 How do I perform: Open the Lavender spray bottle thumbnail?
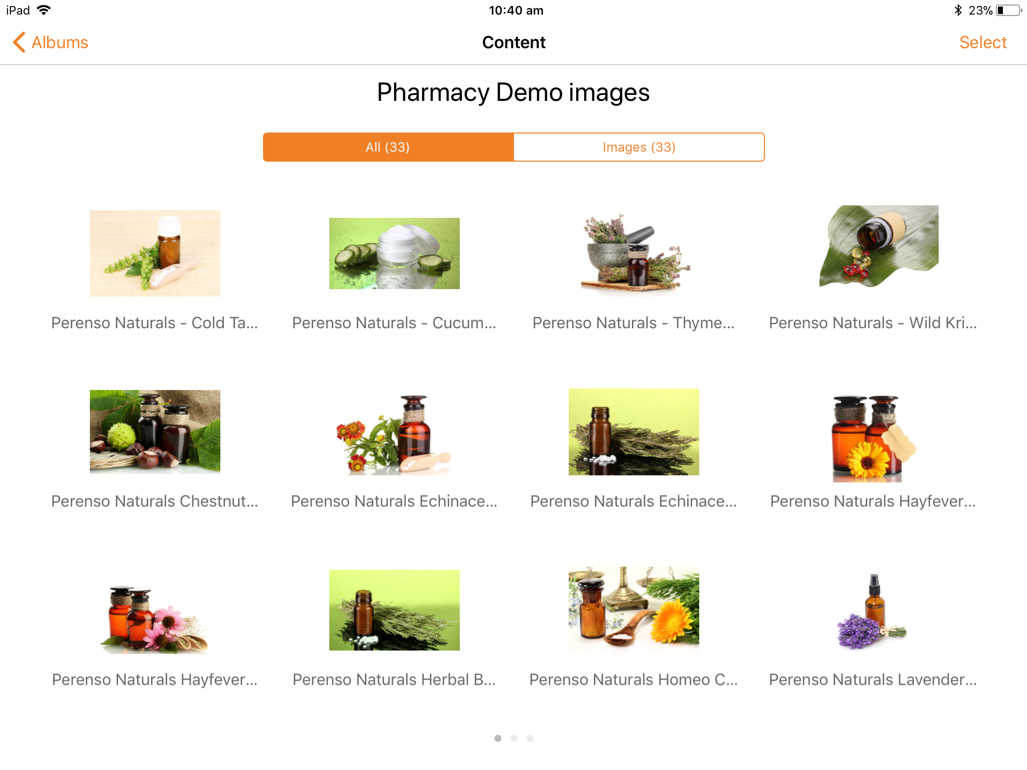[x=872, y=612]
